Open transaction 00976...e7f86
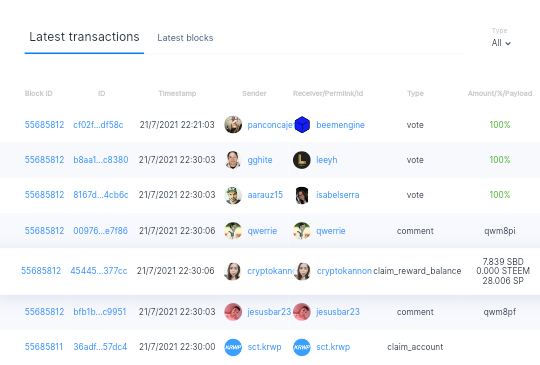Image resolution: width=540 pixels, height=365 pixels. point(100,231)
